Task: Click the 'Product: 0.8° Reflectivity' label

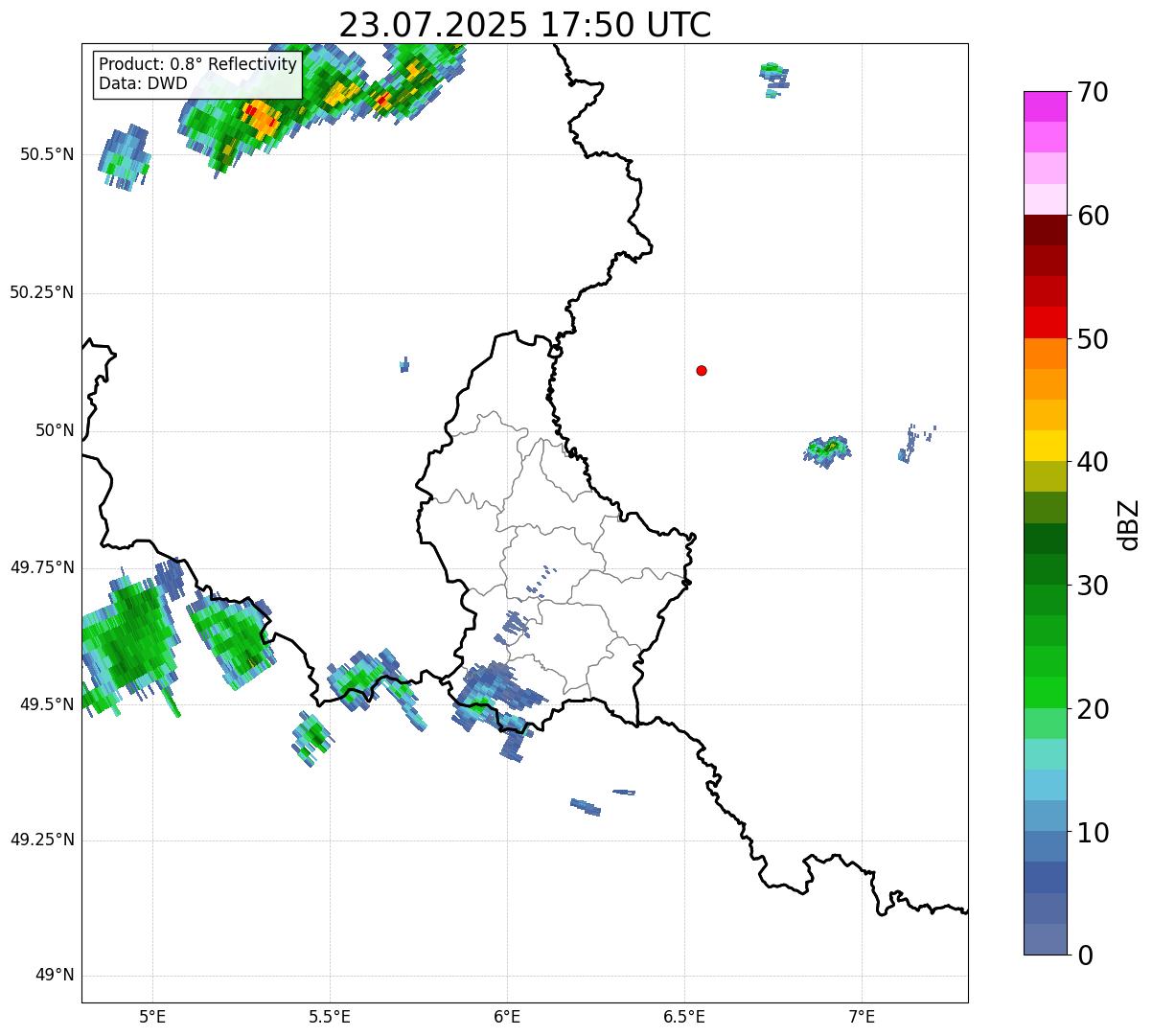Action: [x=198, y=64]
